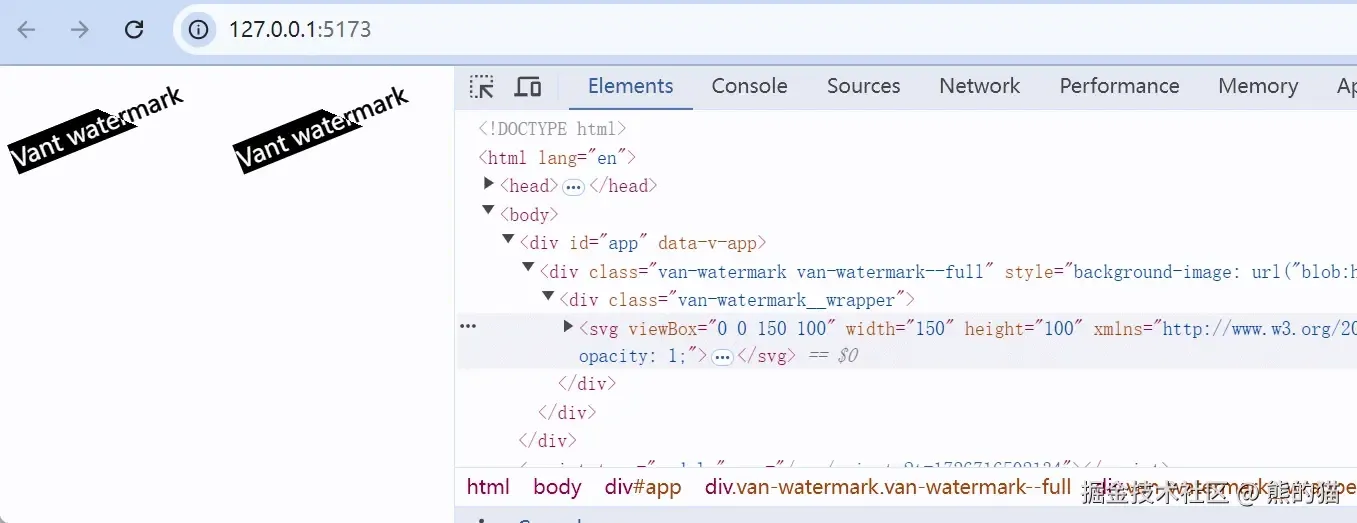
Task: Click the "html" breadcrumb
Action: click(x=488, y=488)
